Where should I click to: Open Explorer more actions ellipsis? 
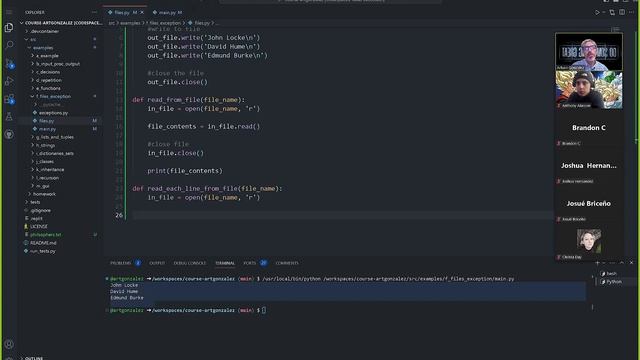pos(95,12)
